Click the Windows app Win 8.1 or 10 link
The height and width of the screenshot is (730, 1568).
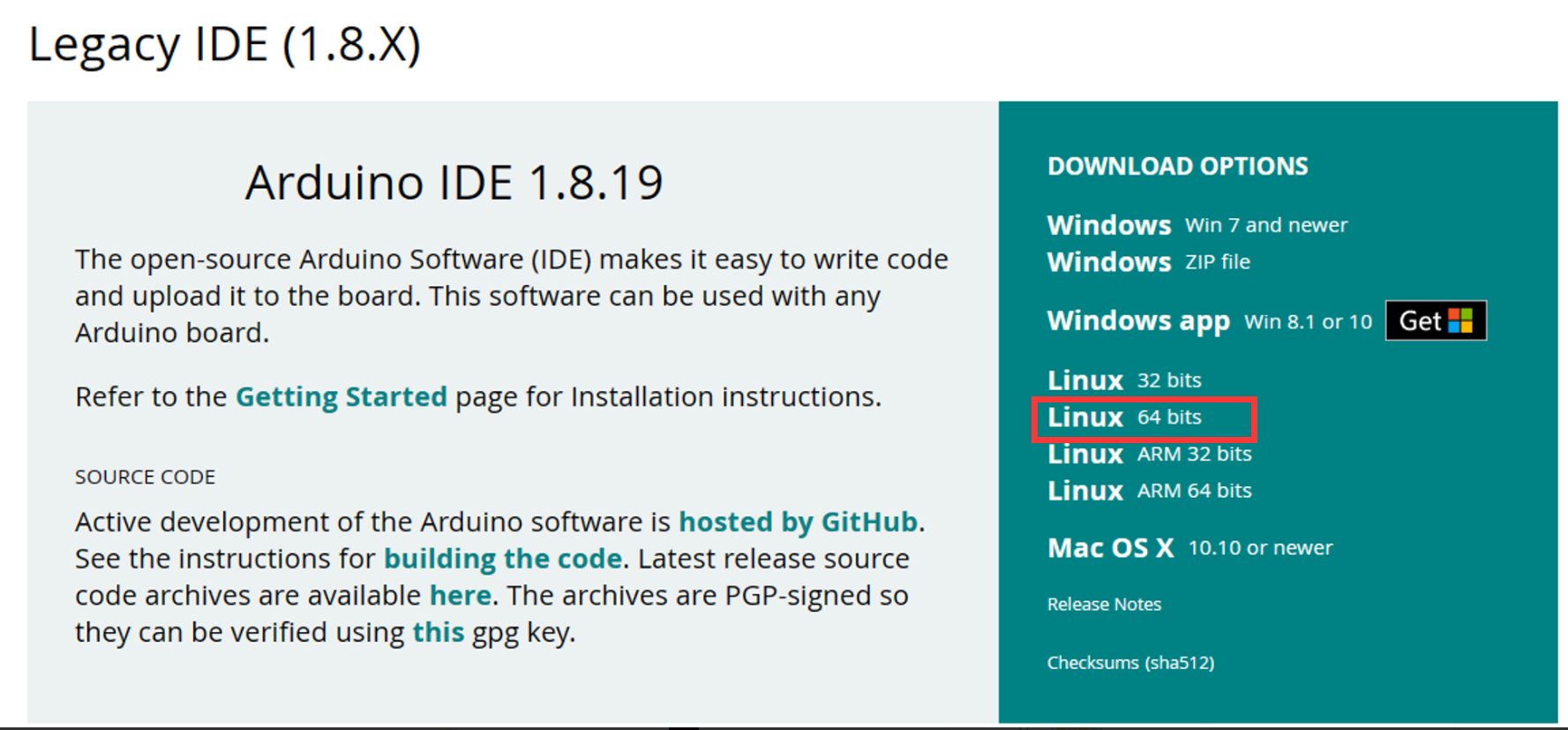1210,320
